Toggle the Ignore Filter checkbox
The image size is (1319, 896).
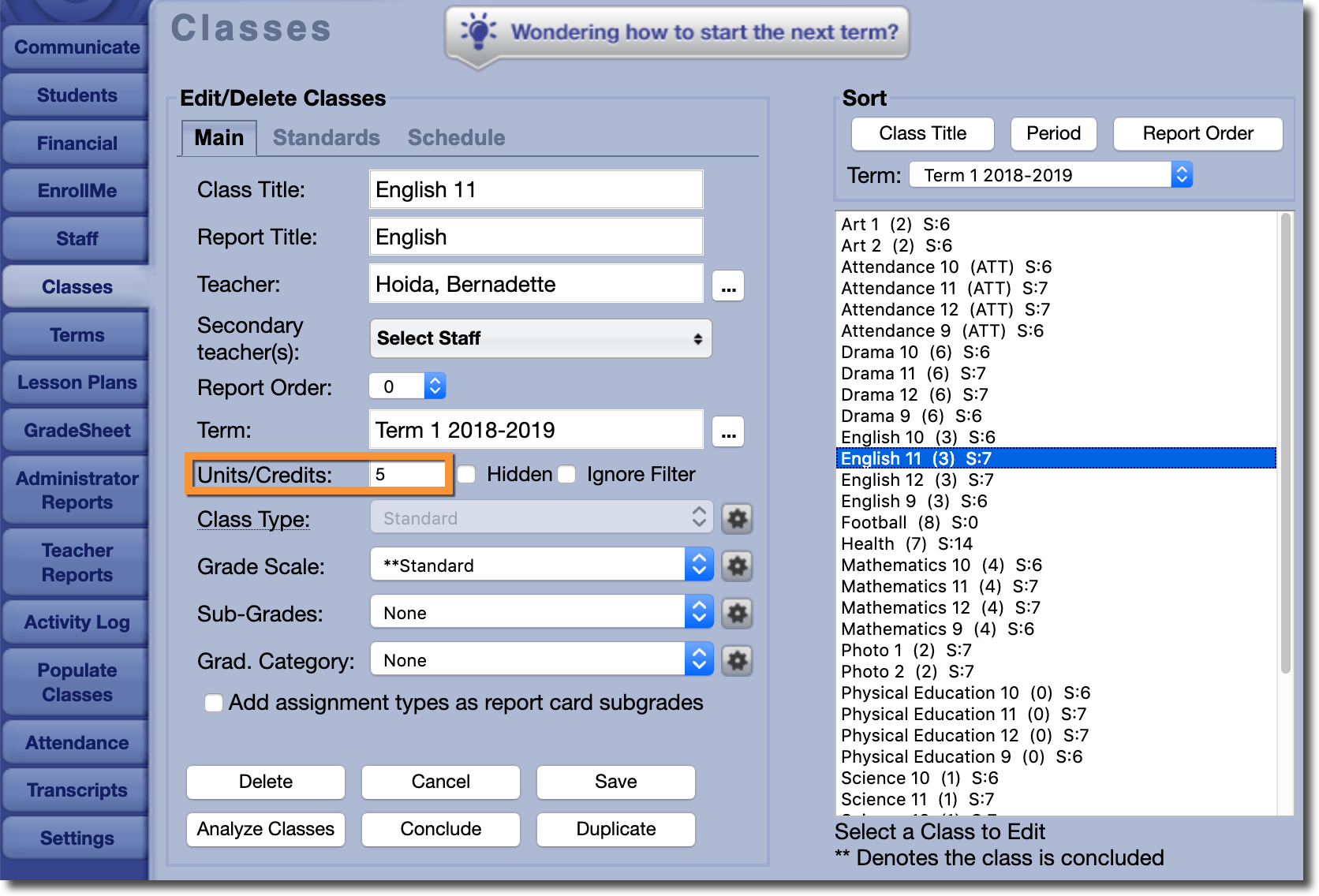tap(567, 475)
